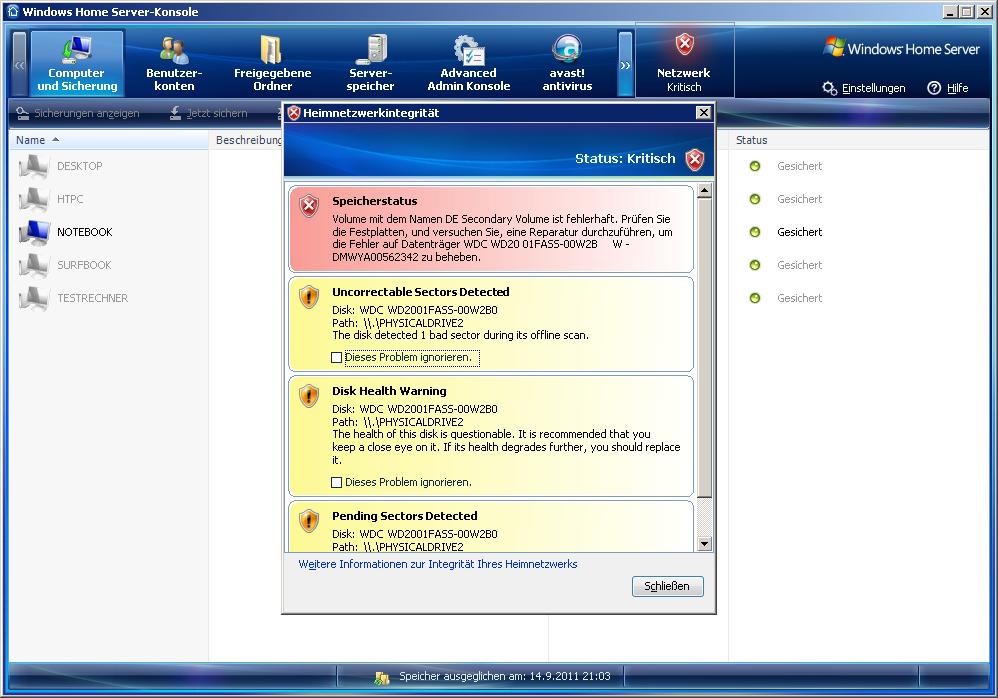Select the DESKTOP computer icon
998x698 pixels.
point(34,167)
